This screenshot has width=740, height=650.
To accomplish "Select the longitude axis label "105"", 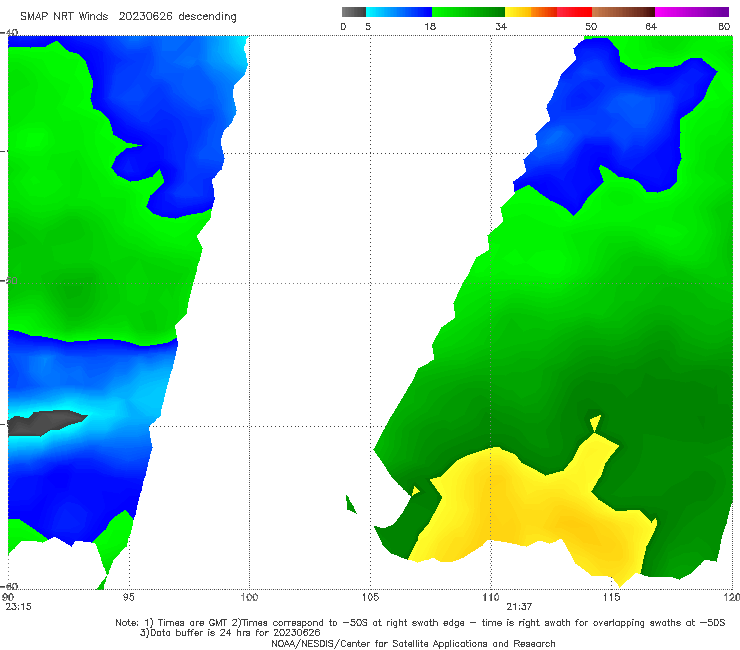I will tap(370, 598).
